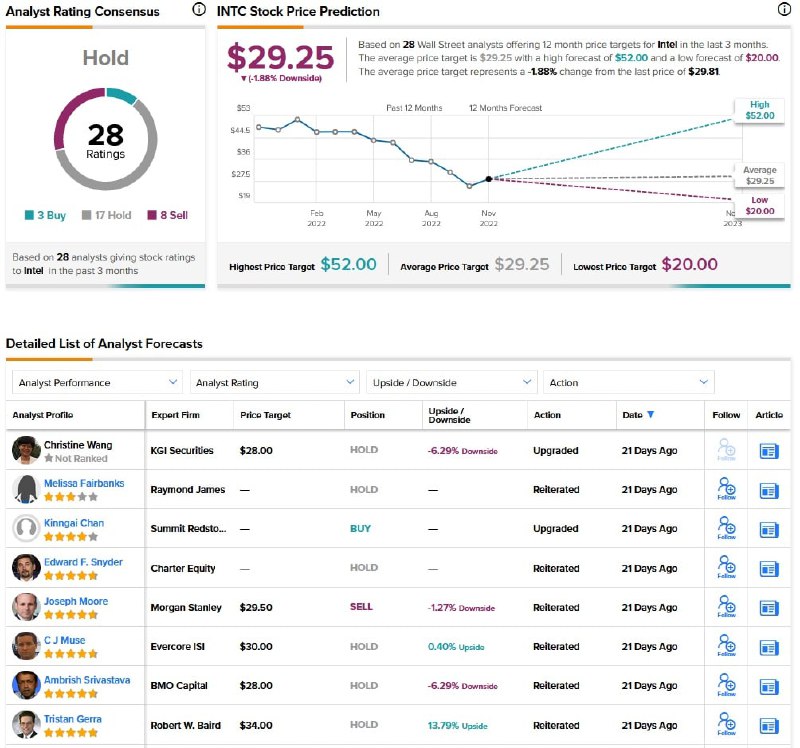Follow analyst Kinngai Chan
Image resolution: width=800 pixels, height=748 pixels.
[x=726, y=528]
